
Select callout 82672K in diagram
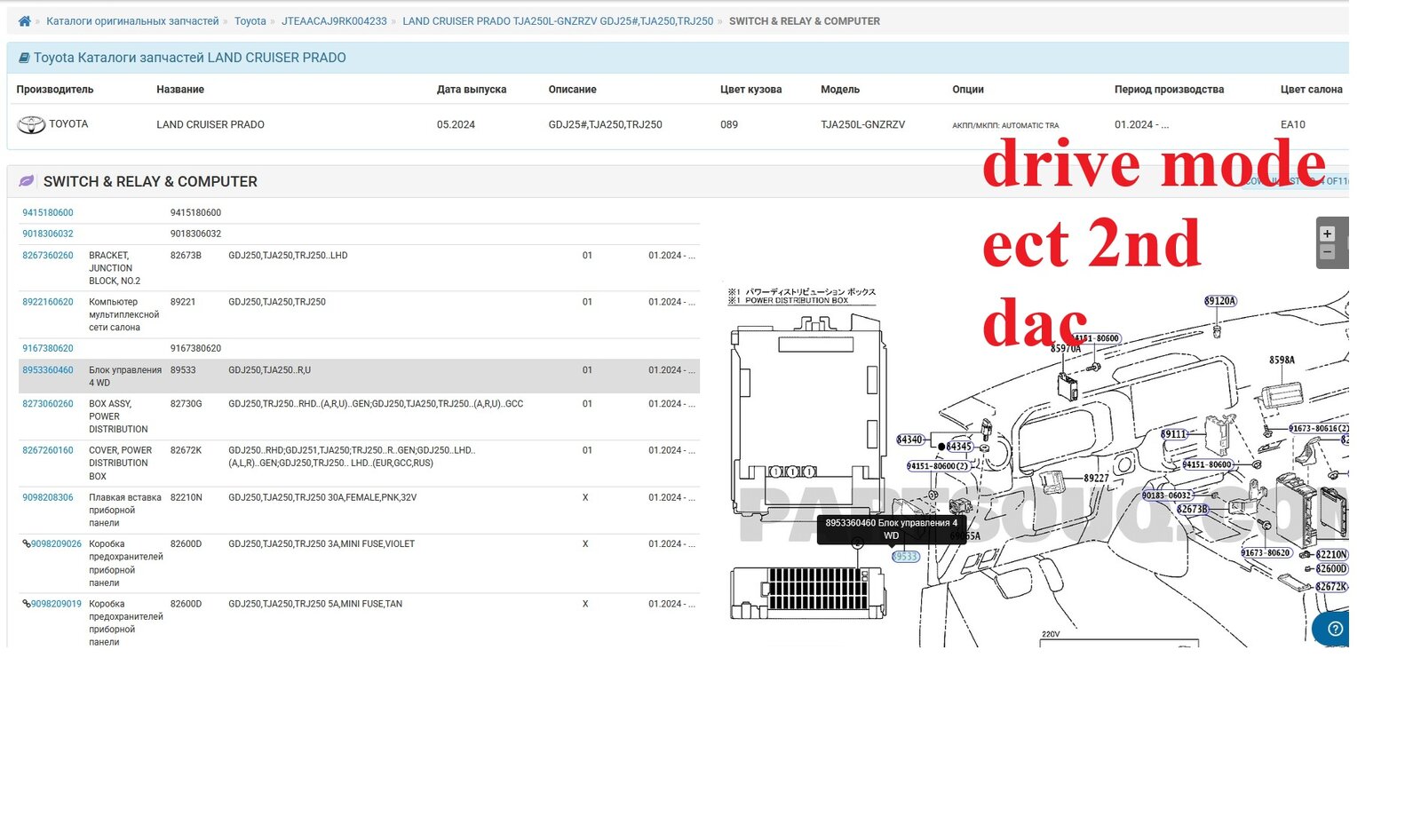tap(1331, 587)
